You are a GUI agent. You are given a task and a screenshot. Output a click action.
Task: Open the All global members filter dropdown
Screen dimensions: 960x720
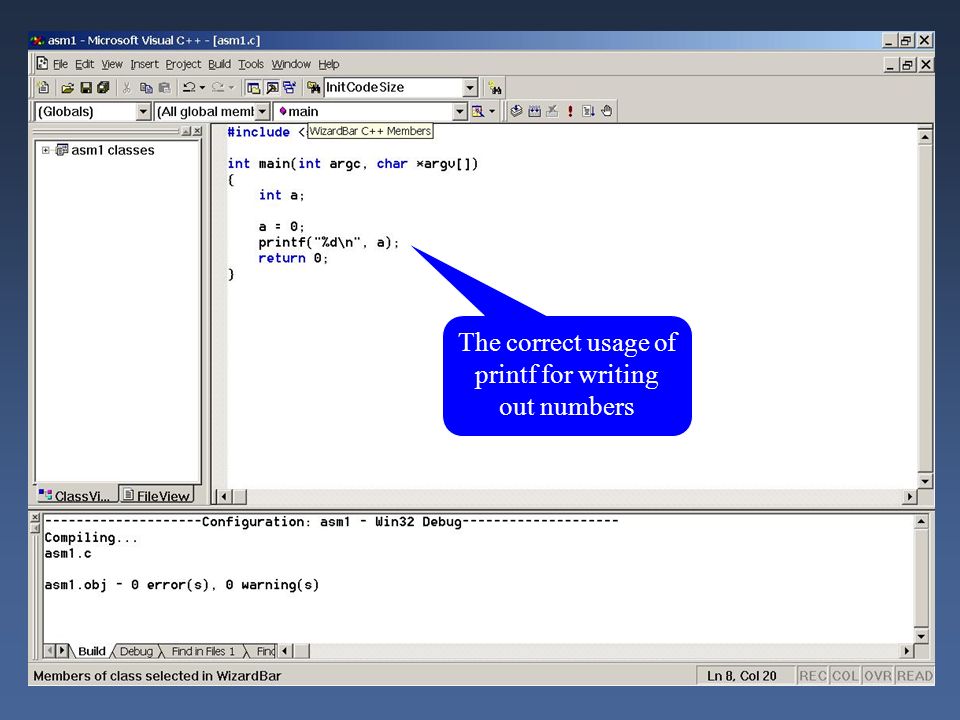pyautogui.click(x=262, y=111)
